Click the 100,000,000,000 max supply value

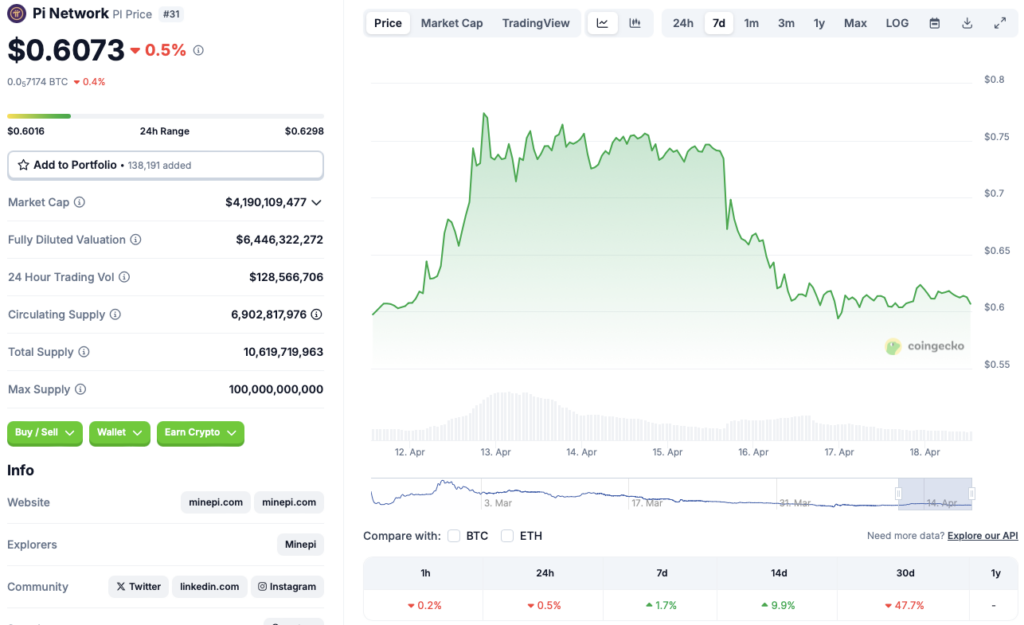(276, 389)
